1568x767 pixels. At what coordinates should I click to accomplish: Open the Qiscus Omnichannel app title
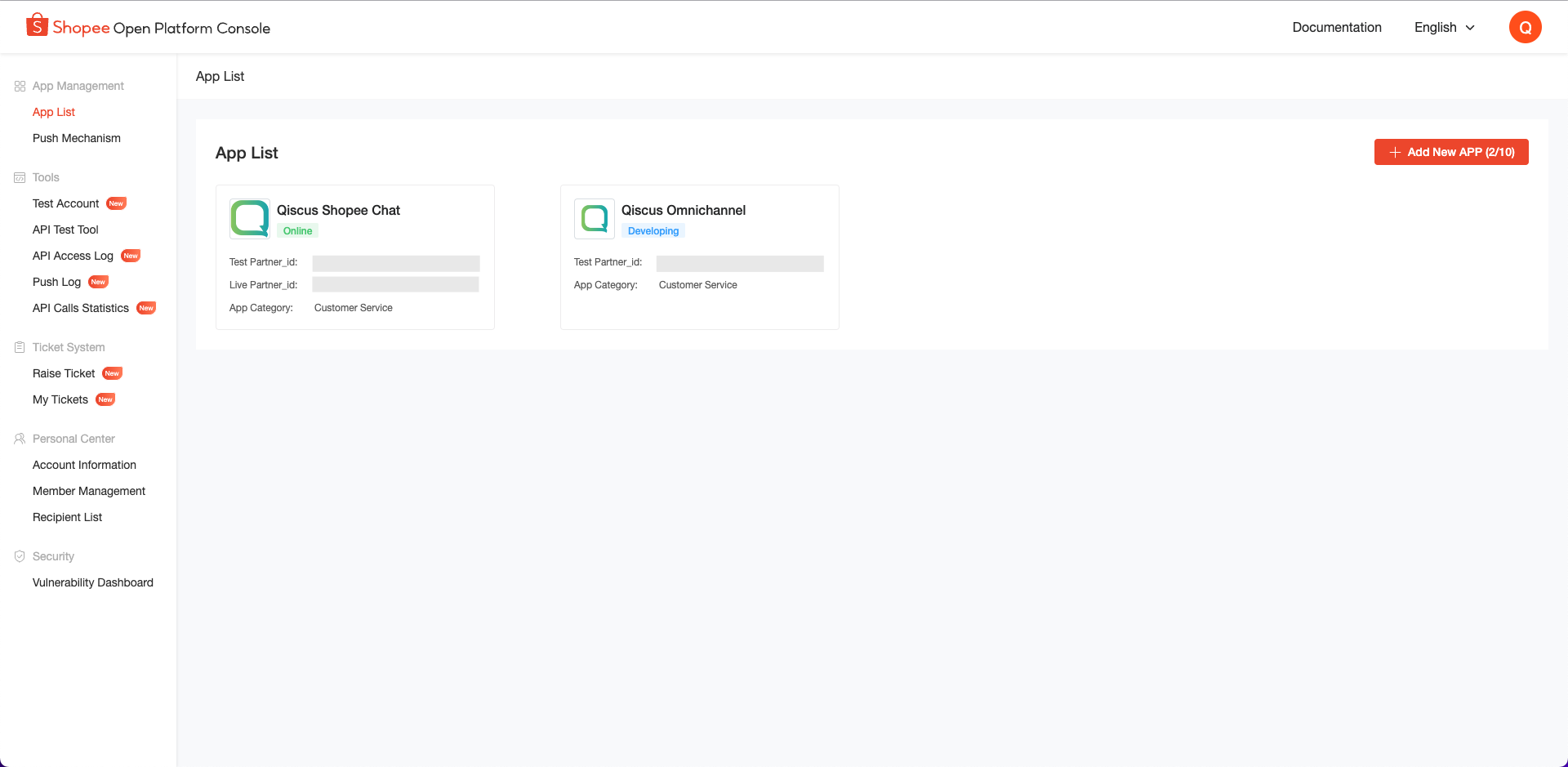click(683, 210)
